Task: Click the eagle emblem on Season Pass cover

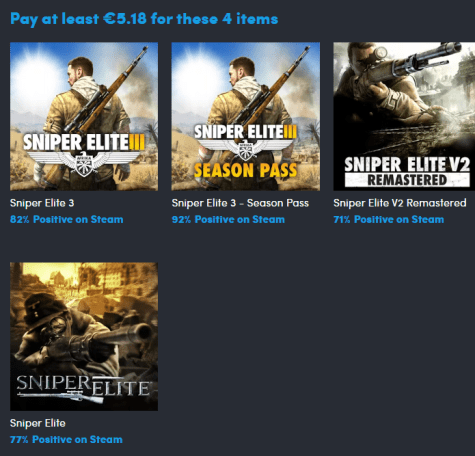Action: [246, 150]
